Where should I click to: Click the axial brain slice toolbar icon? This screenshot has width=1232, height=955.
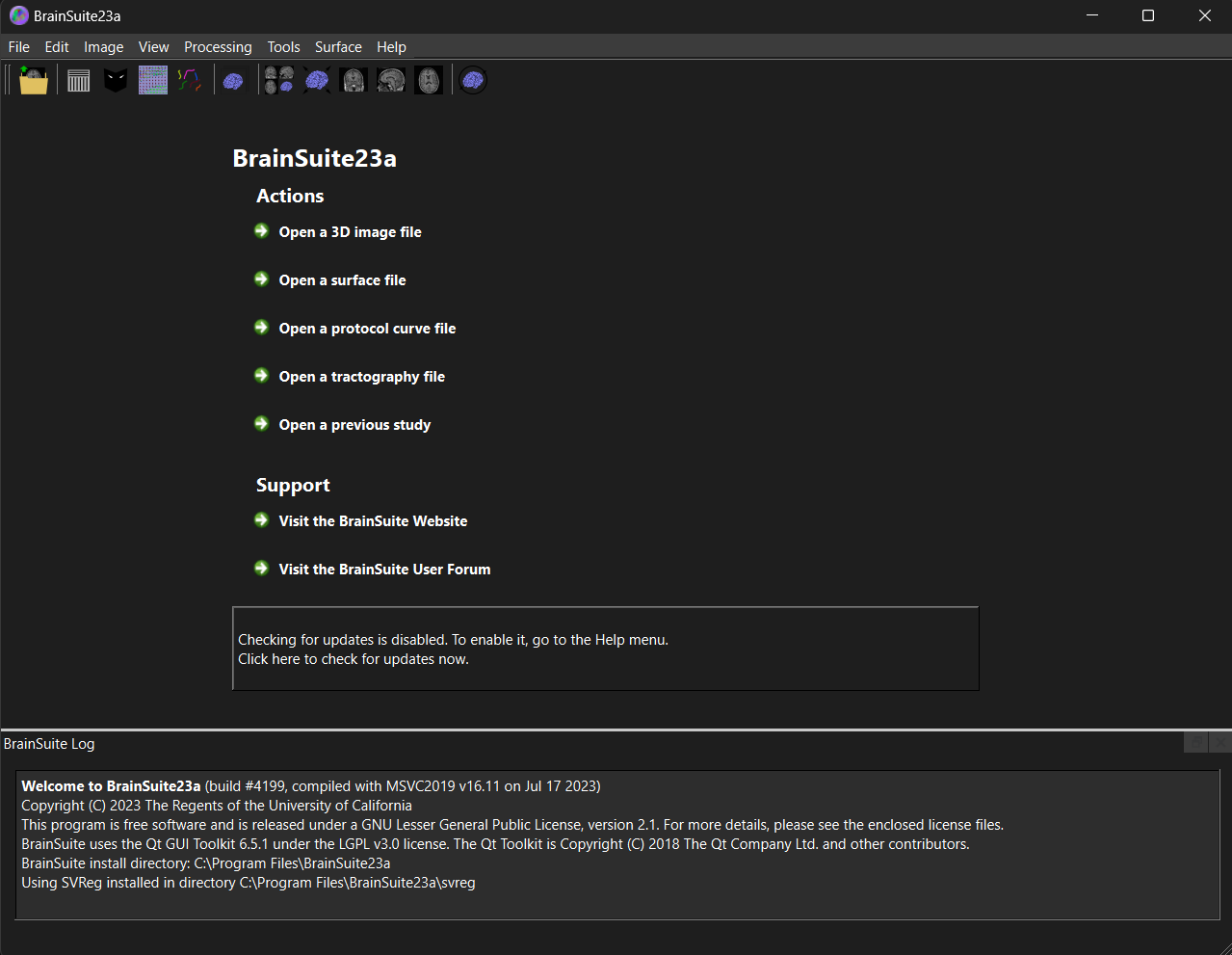[x=429, y=80]
